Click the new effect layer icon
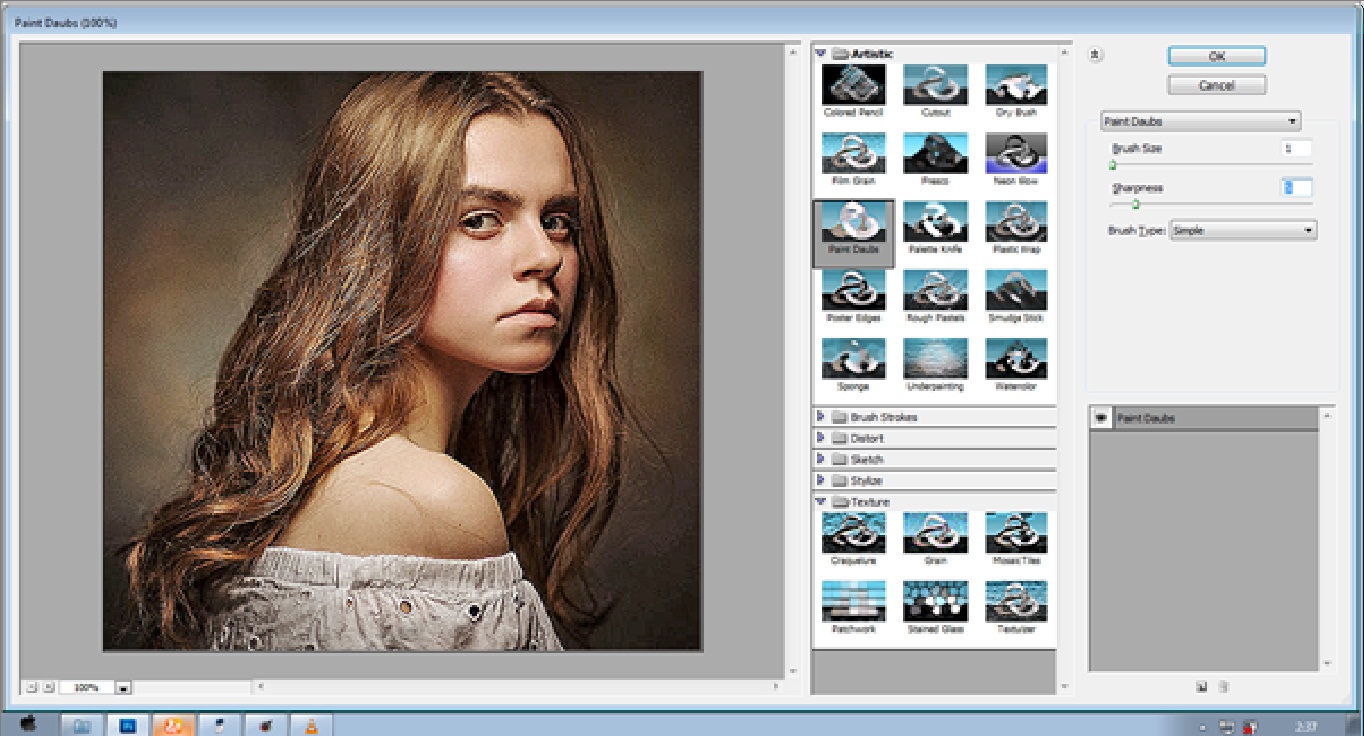The image size is (1364, 736). tap(1202, 686)
